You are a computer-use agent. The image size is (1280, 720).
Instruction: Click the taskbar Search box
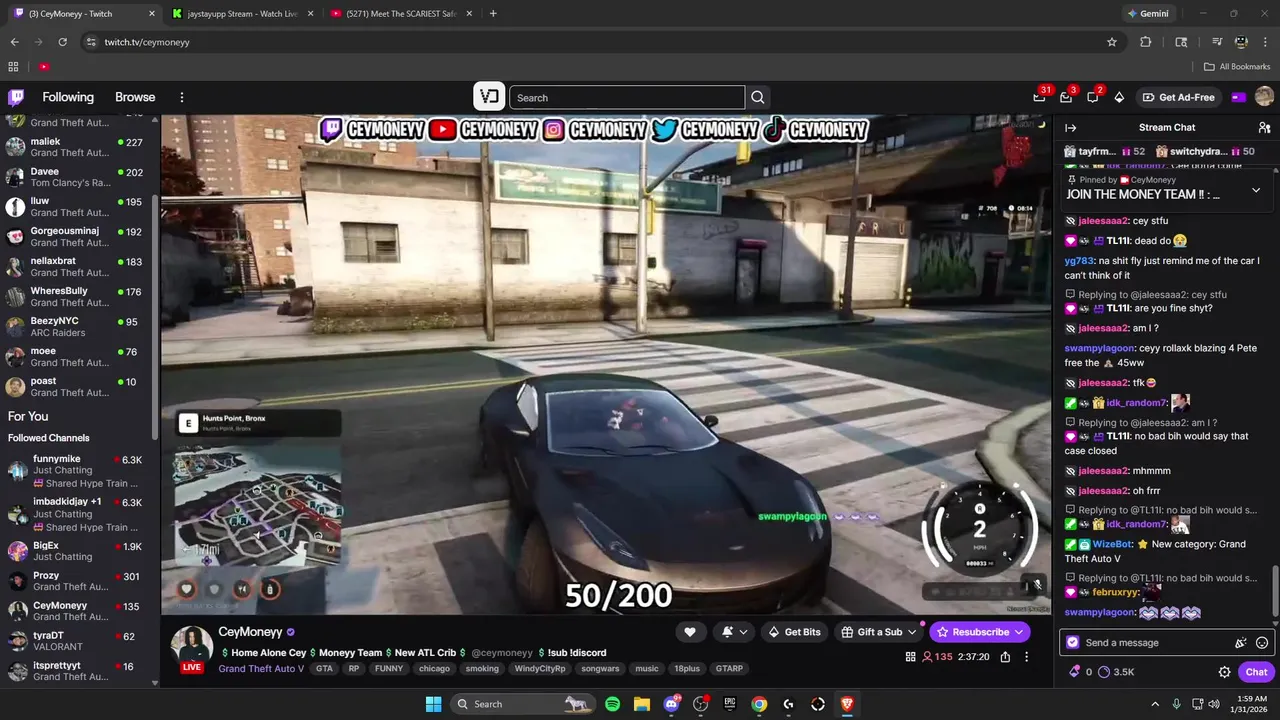point(522,704)
